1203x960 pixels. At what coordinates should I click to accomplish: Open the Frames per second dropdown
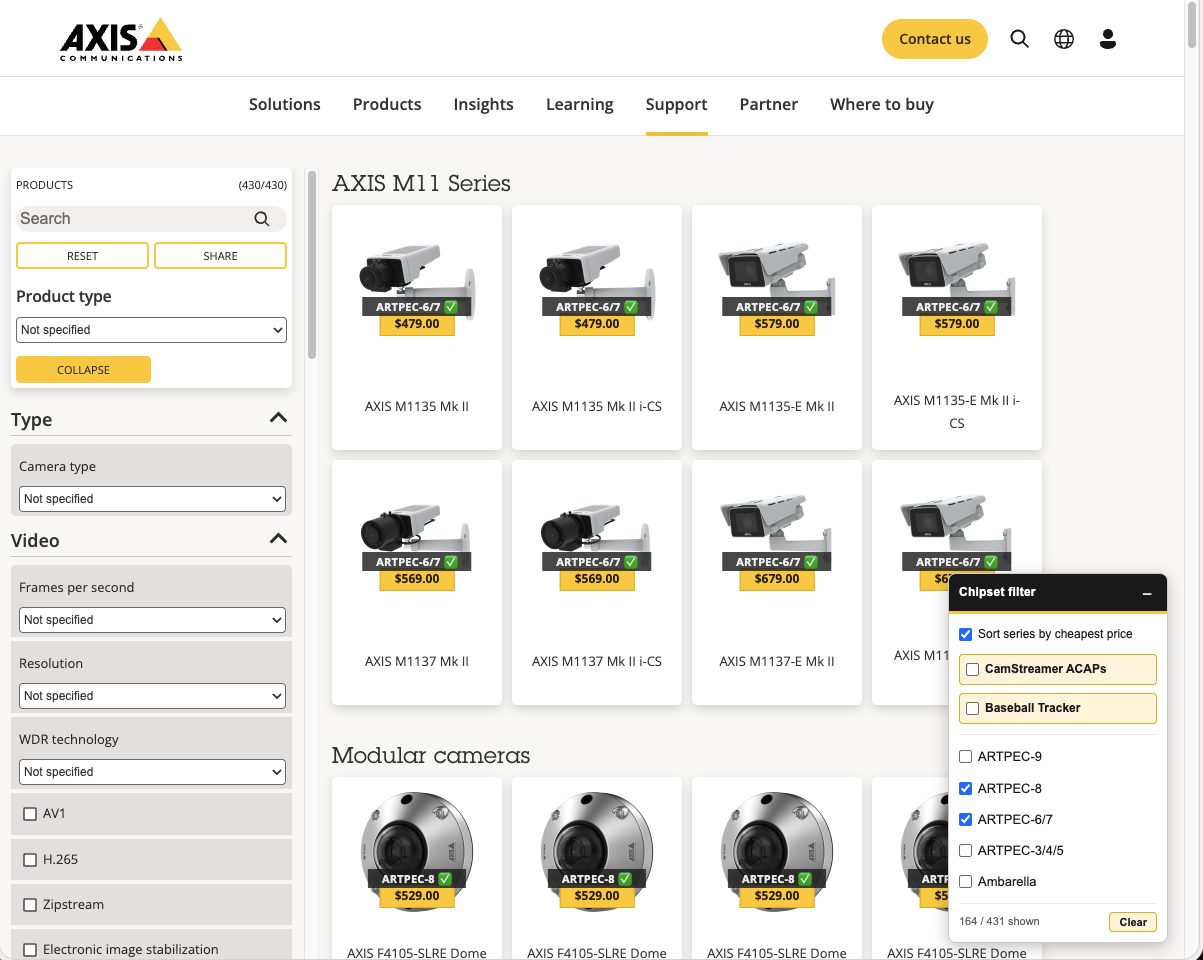click(x=153, y=620)
